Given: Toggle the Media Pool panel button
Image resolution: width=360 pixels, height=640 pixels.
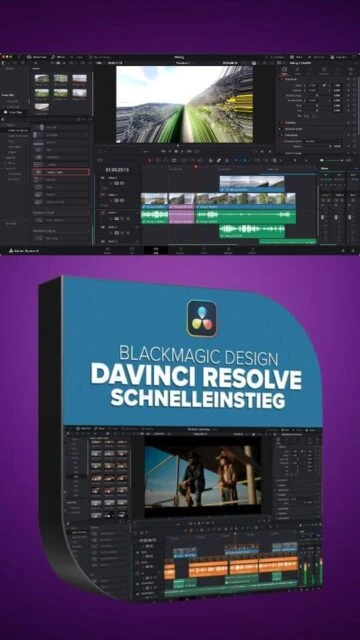Looking at the screenshot, I should (37, 57).
